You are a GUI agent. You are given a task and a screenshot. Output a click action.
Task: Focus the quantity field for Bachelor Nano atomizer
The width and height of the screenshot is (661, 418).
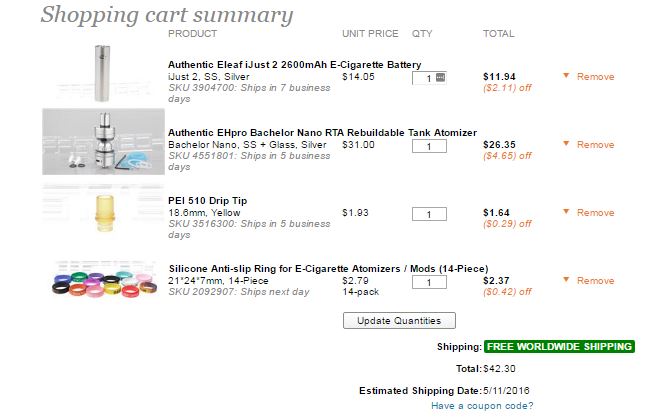[x=429, y=146]
